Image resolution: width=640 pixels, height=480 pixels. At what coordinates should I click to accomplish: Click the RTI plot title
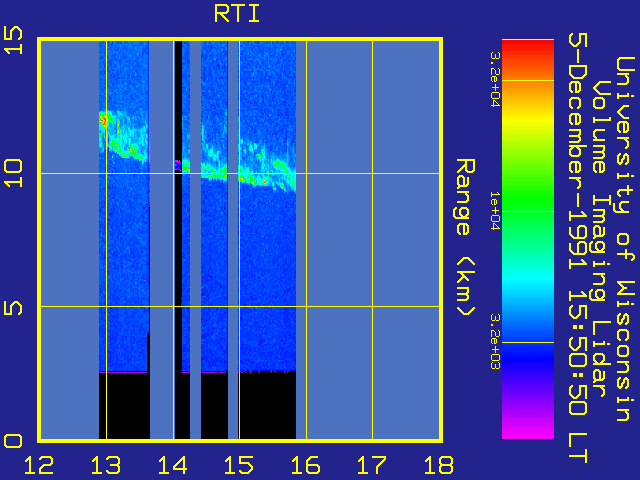(237, 14)
